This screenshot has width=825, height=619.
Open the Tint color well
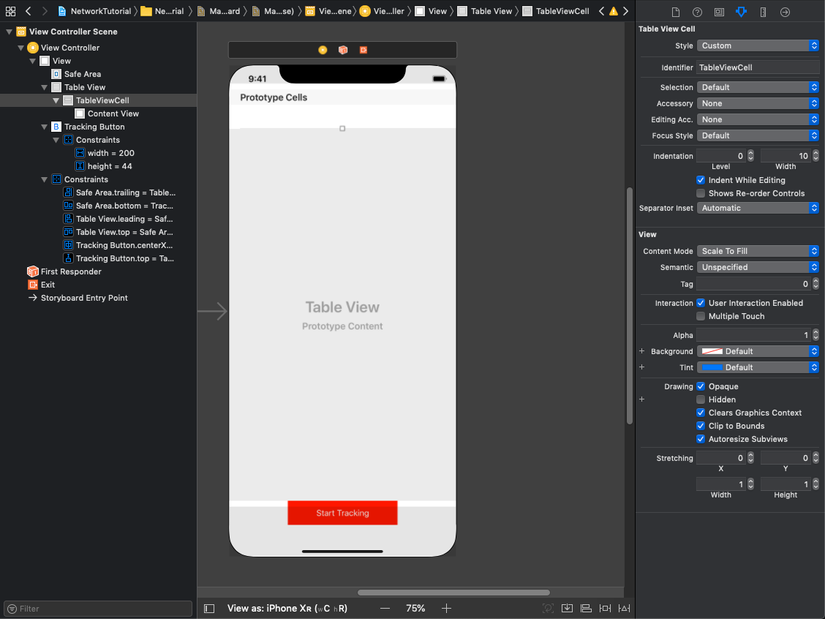758,367
